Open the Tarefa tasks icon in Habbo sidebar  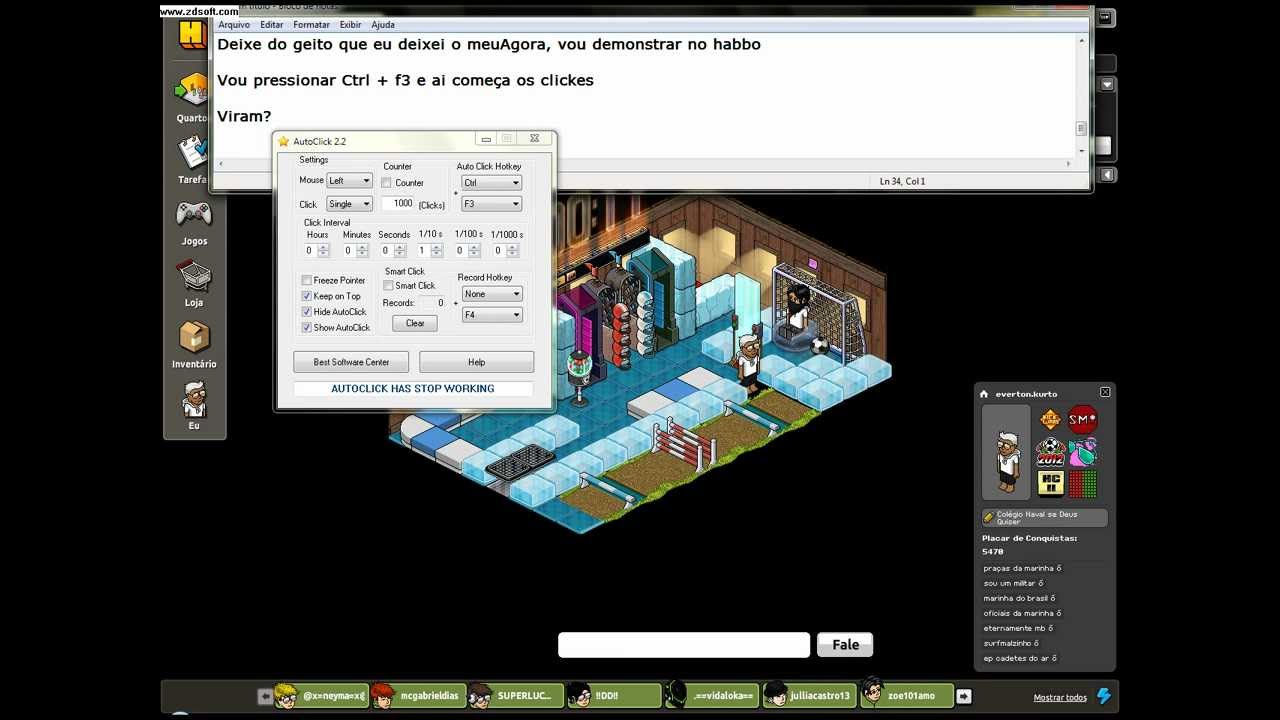point(193,152)
